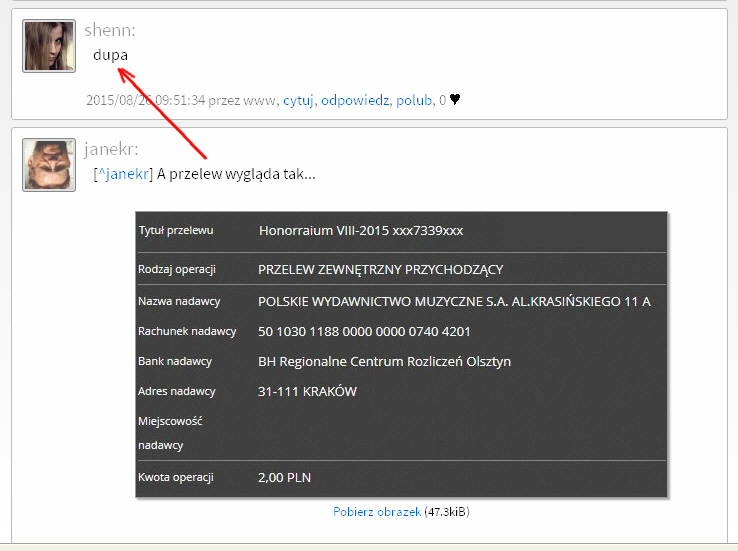Viewport: 738px width, 551px height.
Task: Open janekr's avatar picture
Action: 49,165
